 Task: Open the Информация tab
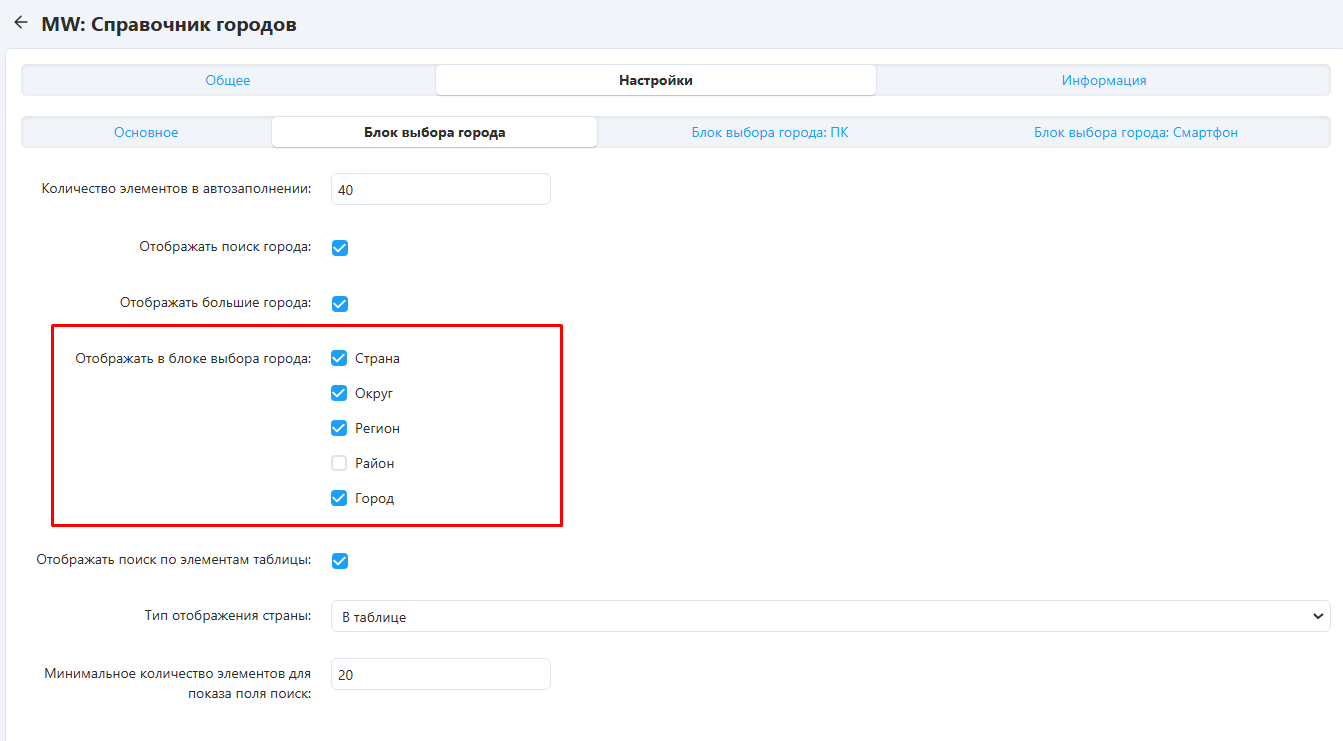[x=1103, y=80]
